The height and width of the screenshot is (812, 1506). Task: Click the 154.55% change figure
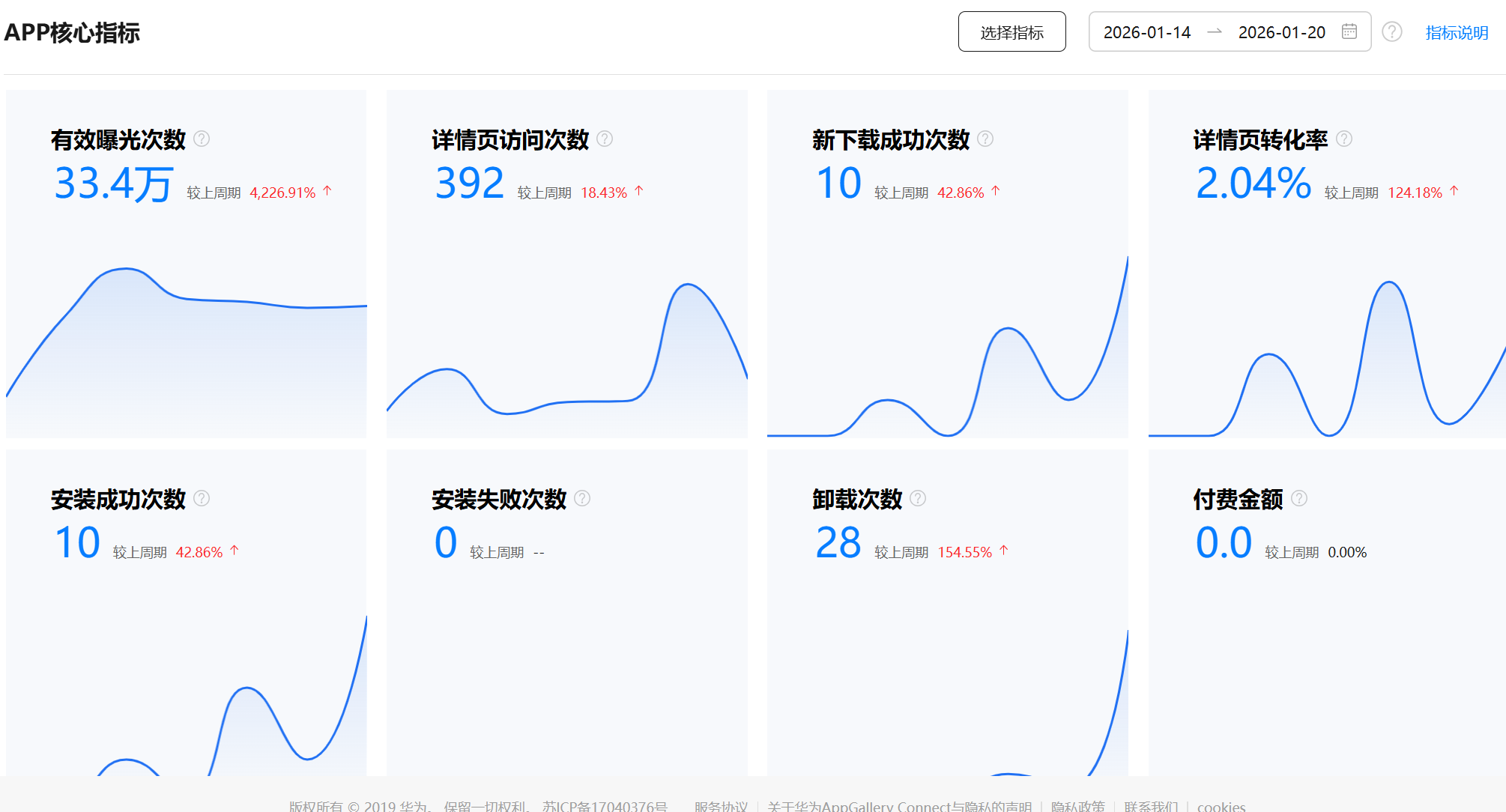(965, 552)
